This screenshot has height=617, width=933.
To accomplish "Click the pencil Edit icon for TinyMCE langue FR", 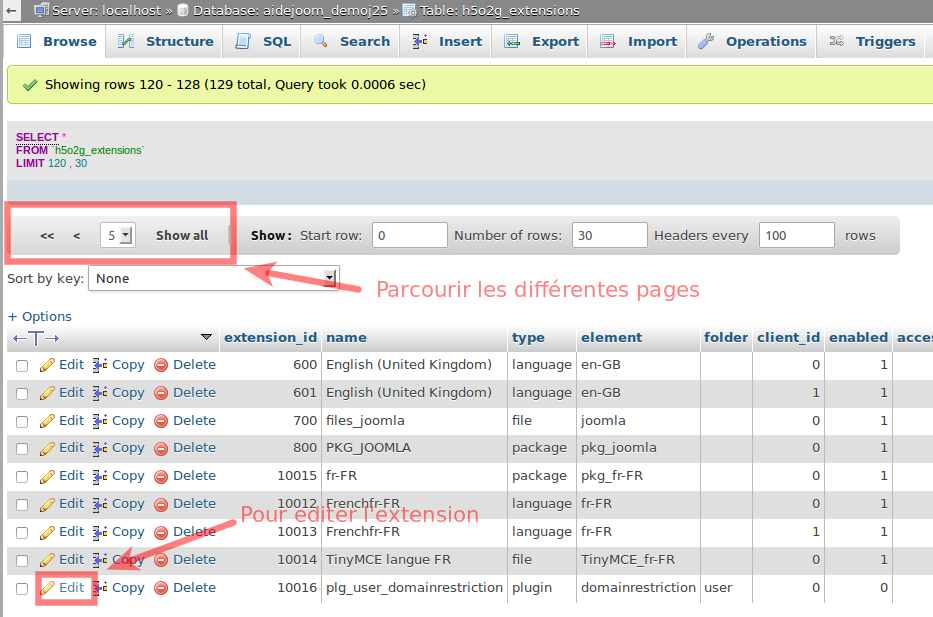I will pos(47,560).
